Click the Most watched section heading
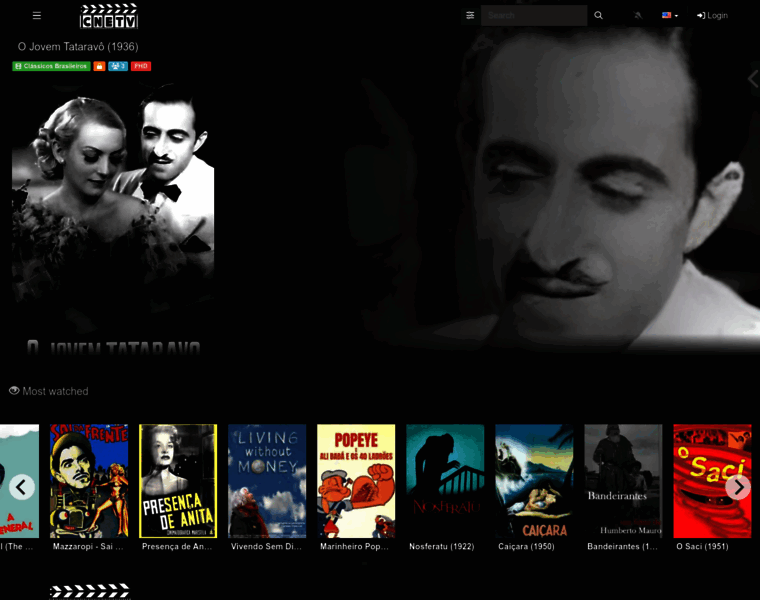Viewport: 760px width, 600px height. (x=55, y=391)
